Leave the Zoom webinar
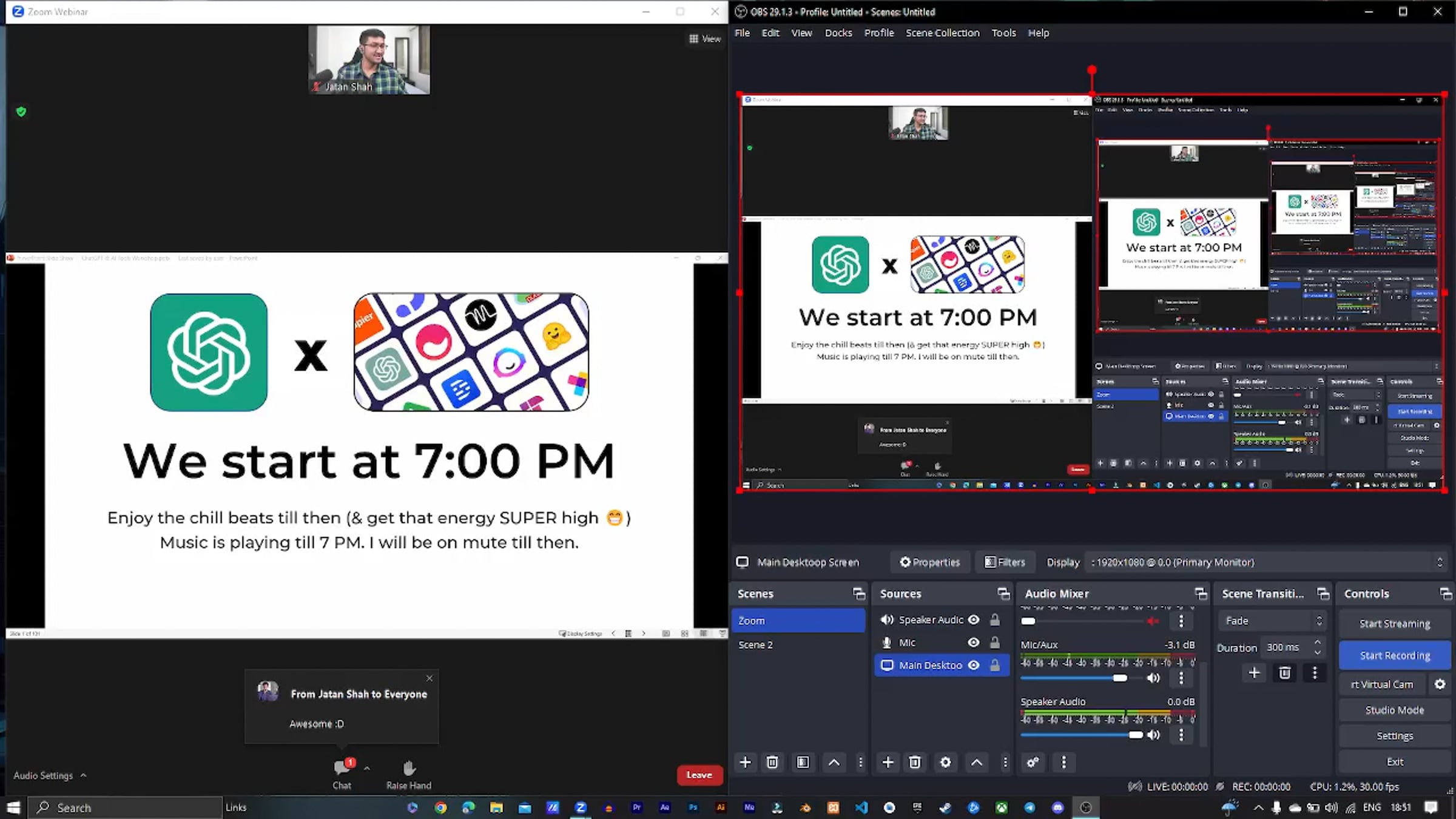Viewport: 1456px width, 819px height. 699,775
